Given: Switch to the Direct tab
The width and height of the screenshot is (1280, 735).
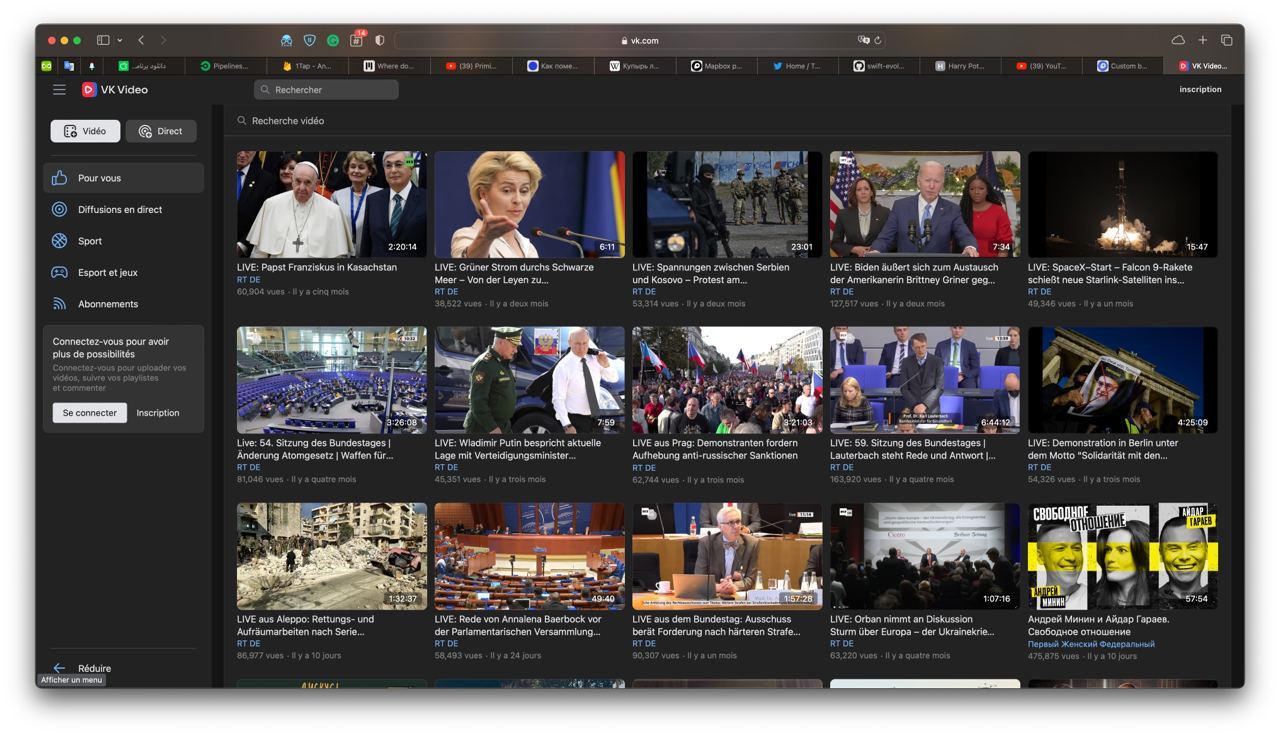Looking at the screenshot, I should (161, 131).
